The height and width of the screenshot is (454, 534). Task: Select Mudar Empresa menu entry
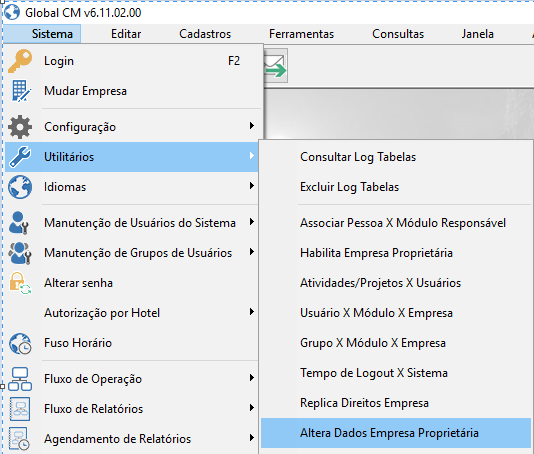click(134, 91)
